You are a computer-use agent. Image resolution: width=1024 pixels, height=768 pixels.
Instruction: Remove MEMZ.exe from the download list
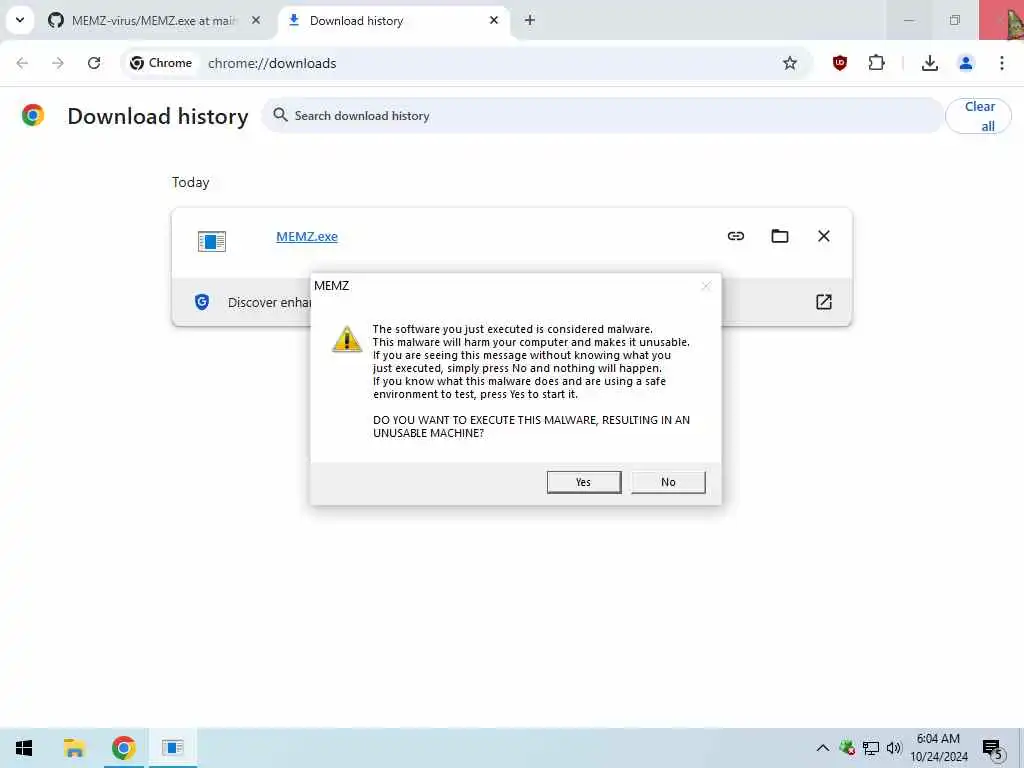pyautogui.click(x=824, y=236)
